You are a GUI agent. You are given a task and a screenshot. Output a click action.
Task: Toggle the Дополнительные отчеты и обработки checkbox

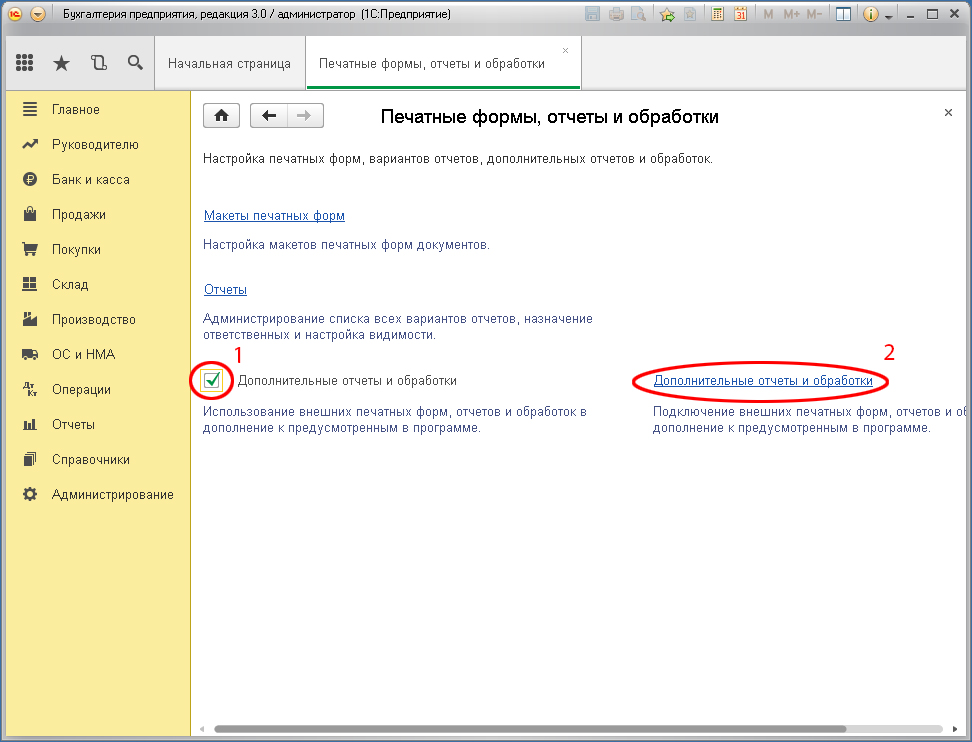pos(212,379)
